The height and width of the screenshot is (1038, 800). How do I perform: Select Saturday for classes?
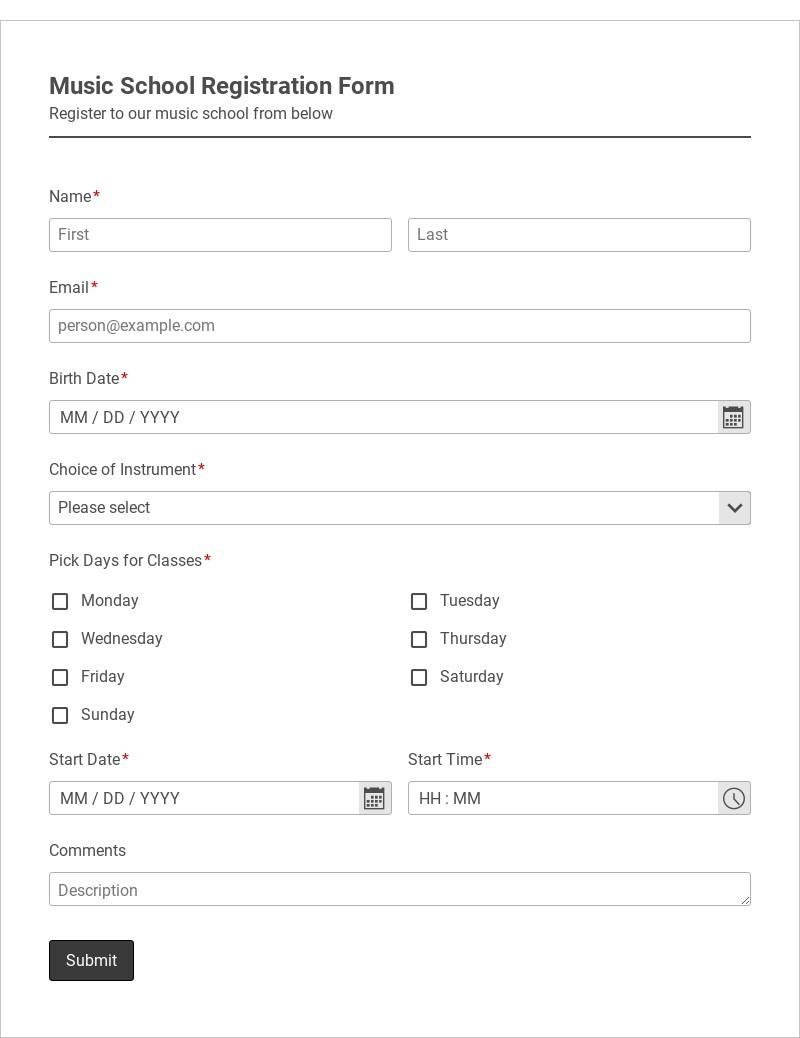click(x=419, y=677)
